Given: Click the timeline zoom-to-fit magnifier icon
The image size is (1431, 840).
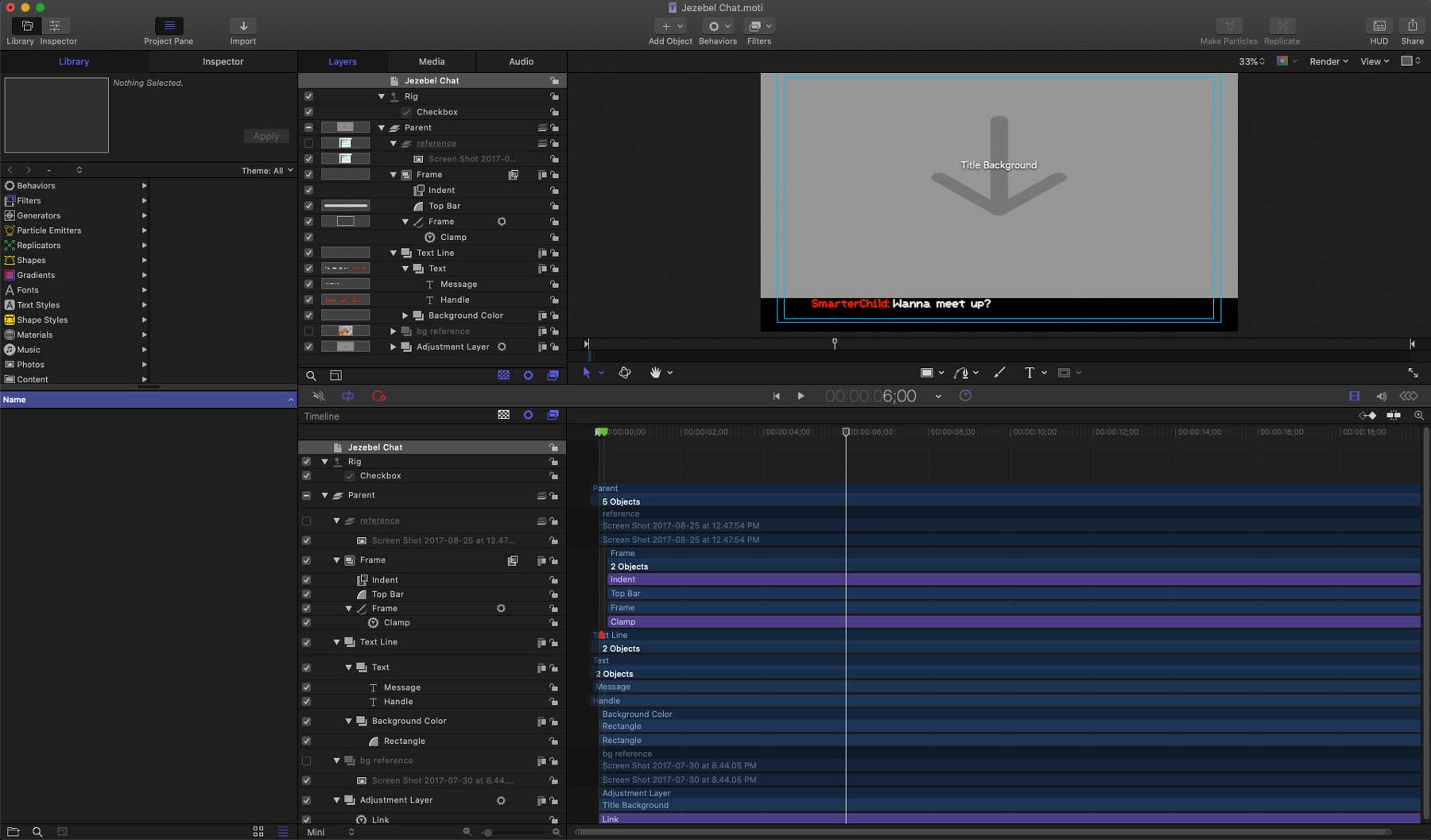Looking at the screenshot, I should point(1419,416).
